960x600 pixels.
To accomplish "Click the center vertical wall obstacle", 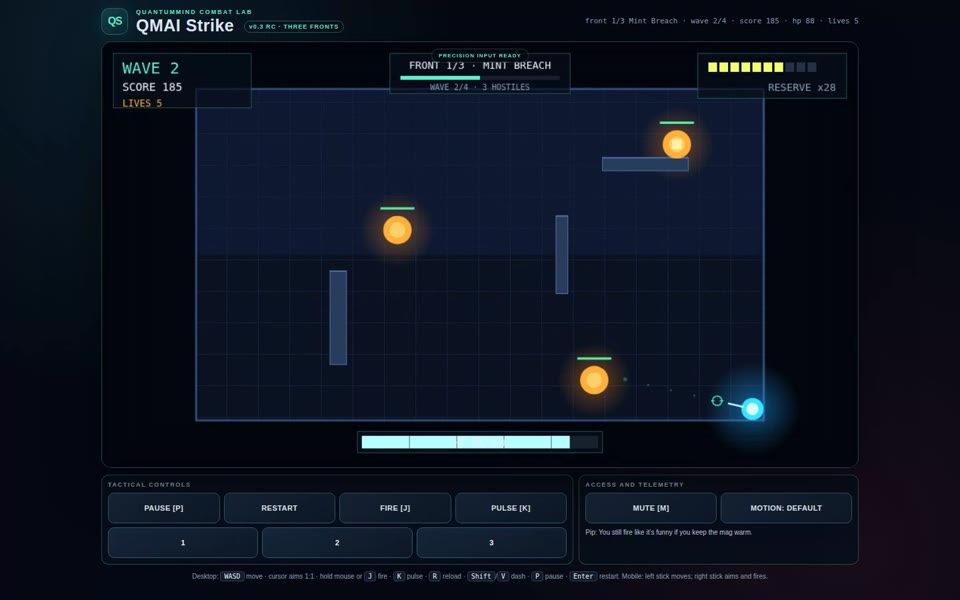I will click(x=561, y=255).
